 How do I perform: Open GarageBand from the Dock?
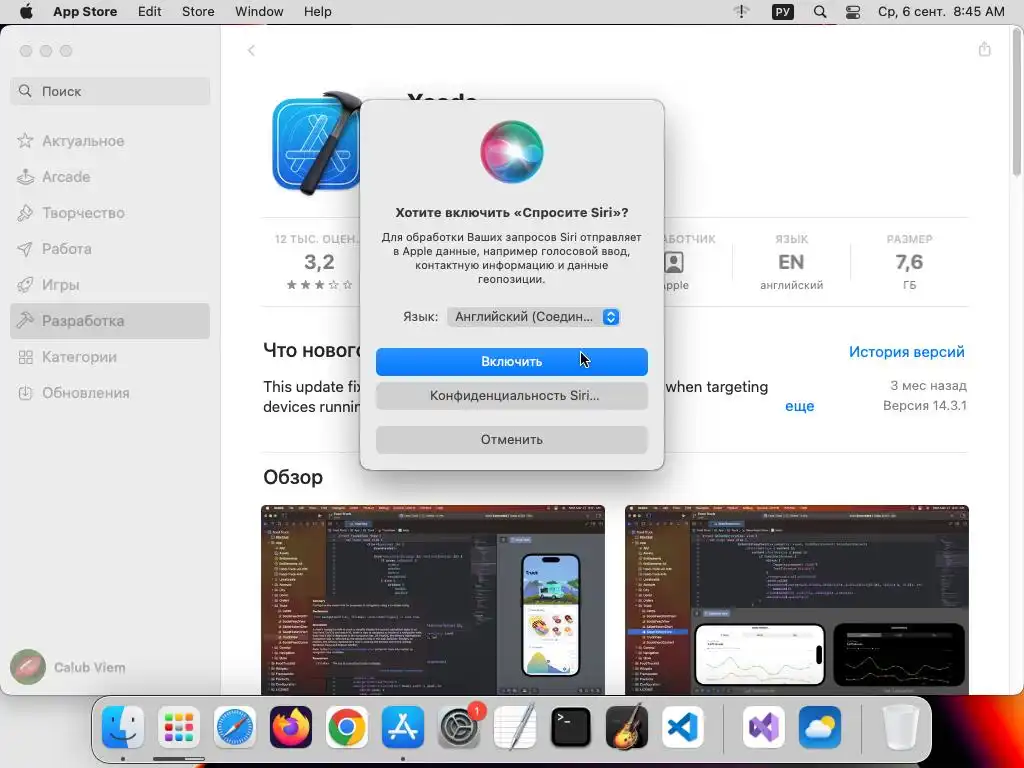coord(627,727)
